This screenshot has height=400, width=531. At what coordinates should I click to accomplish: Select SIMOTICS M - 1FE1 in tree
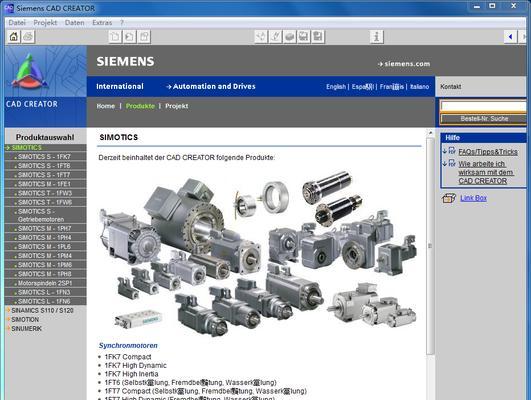(44, 184)
